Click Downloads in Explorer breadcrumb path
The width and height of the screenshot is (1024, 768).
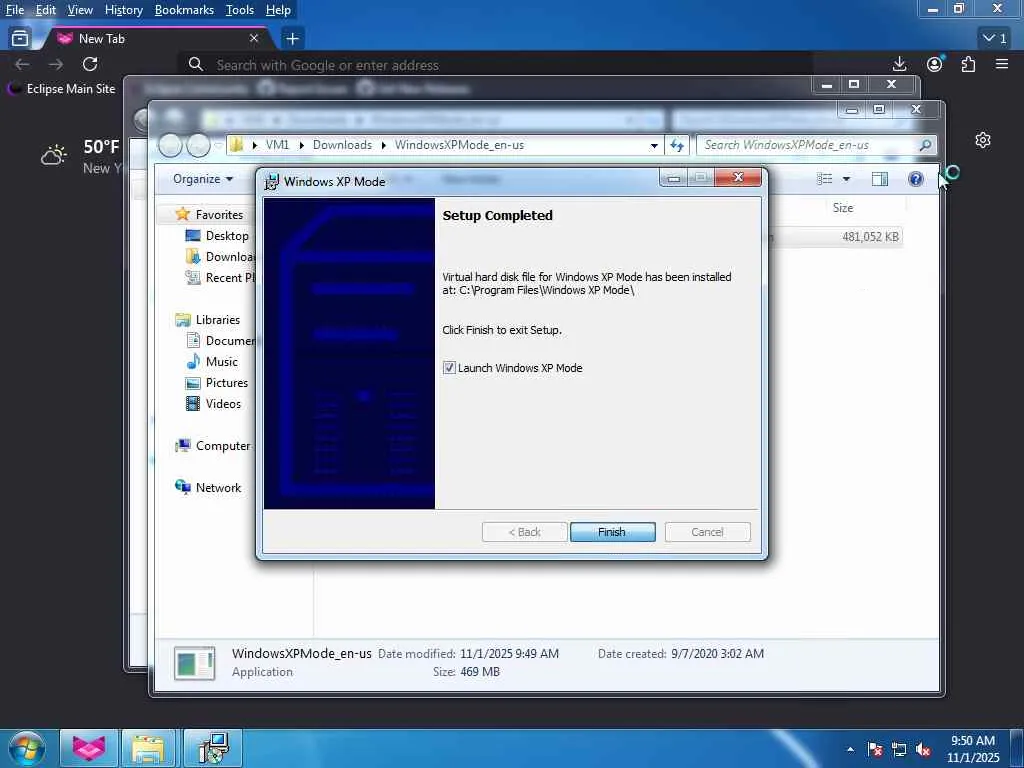click(x=342, y=145)
